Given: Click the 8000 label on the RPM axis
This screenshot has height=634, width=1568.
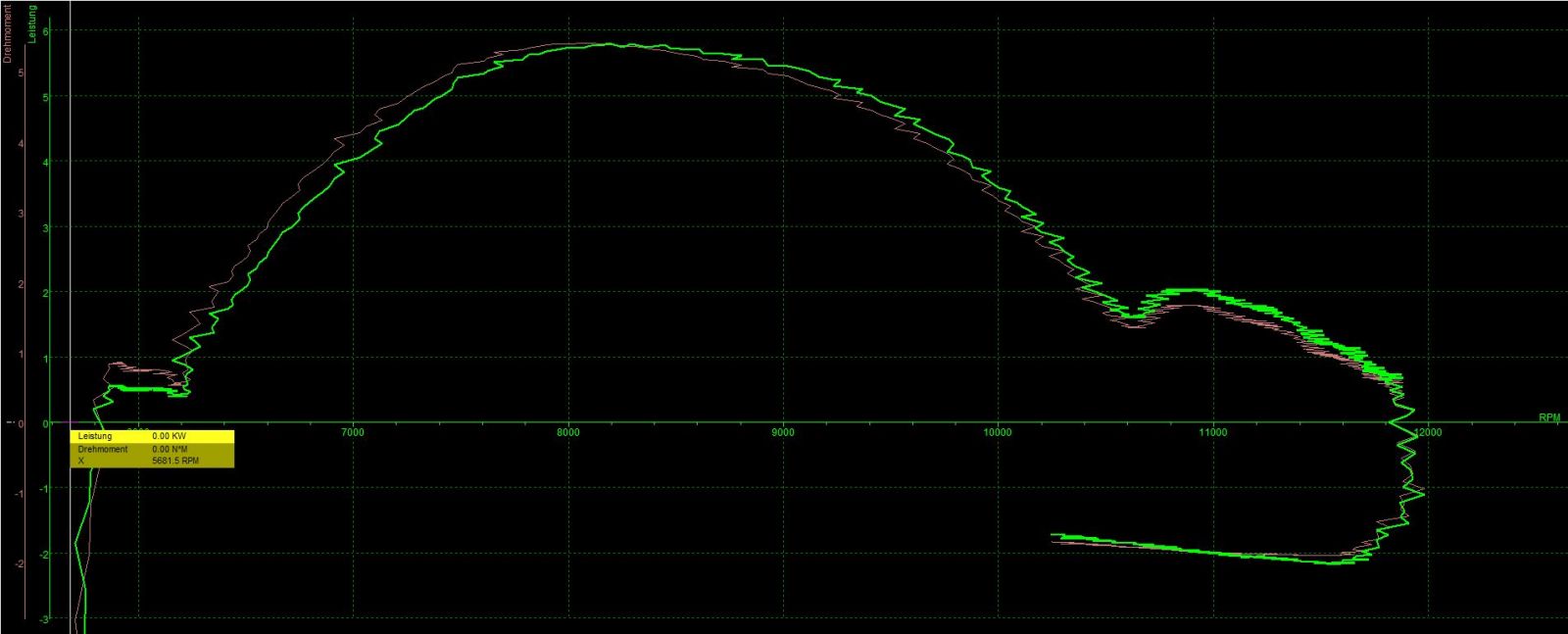Looking at the screenshot, I should 567,432.
